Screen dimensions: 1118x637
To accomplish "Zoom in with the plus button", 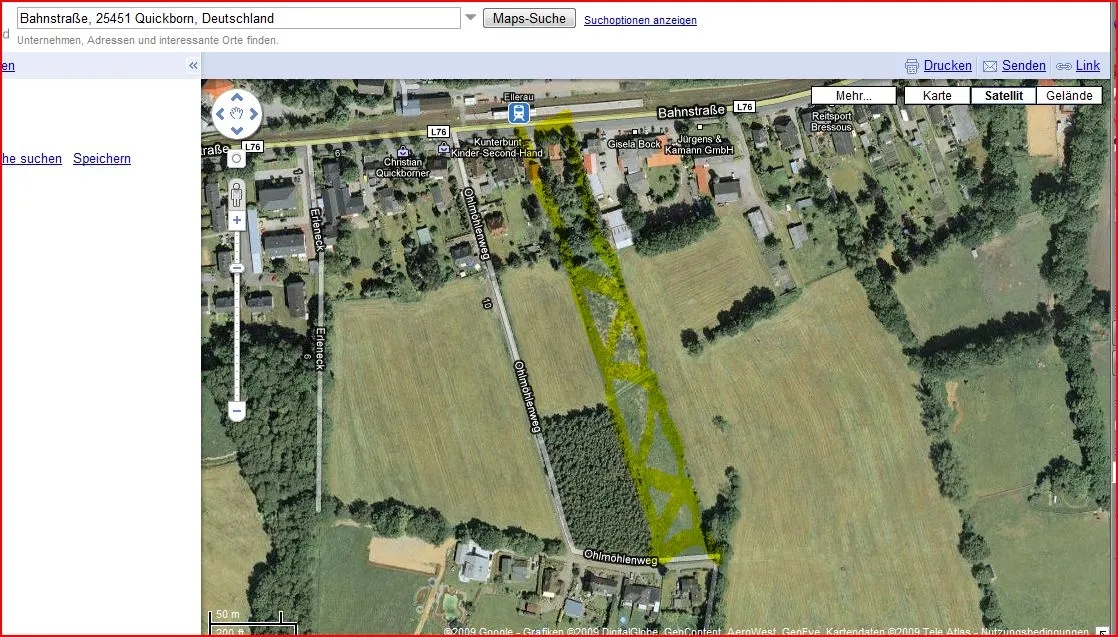I will coord(237,220).
